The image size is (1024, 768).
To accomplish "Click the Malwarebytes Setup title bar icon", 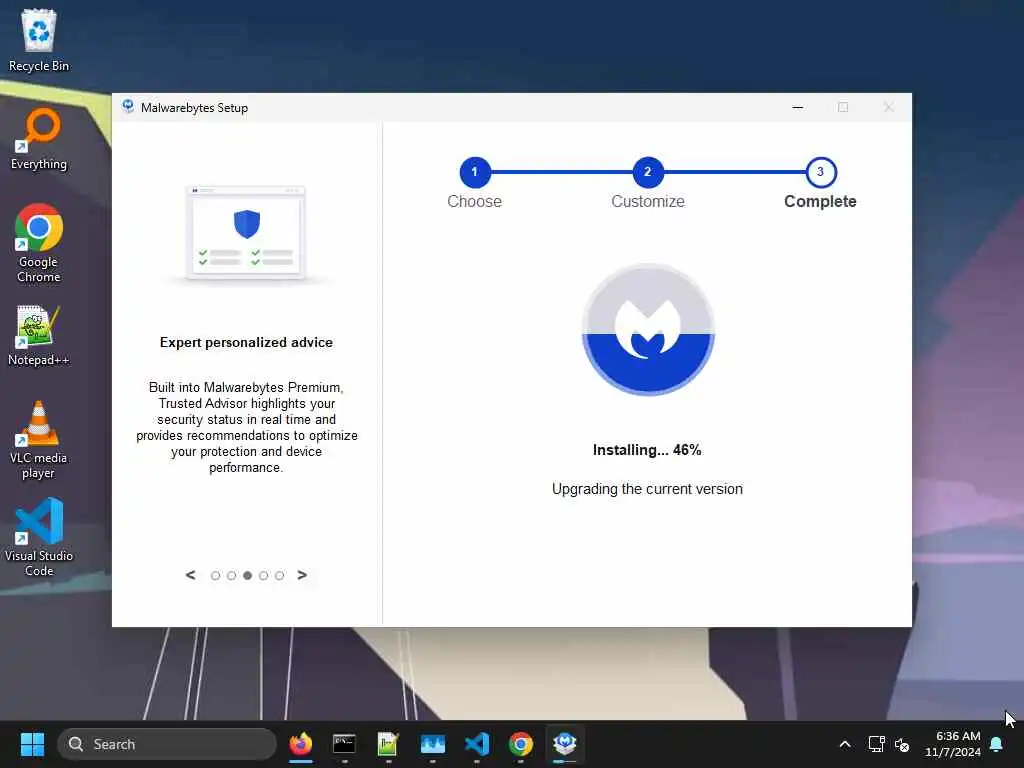I will pos(128,107).
